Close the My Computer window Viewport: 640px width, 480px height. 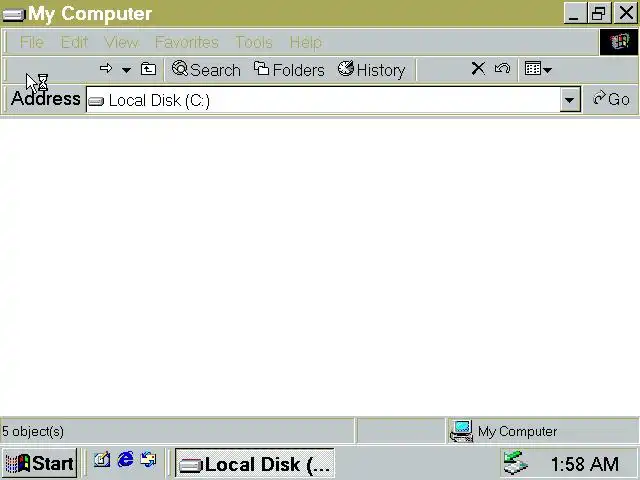tap(625, 13)
